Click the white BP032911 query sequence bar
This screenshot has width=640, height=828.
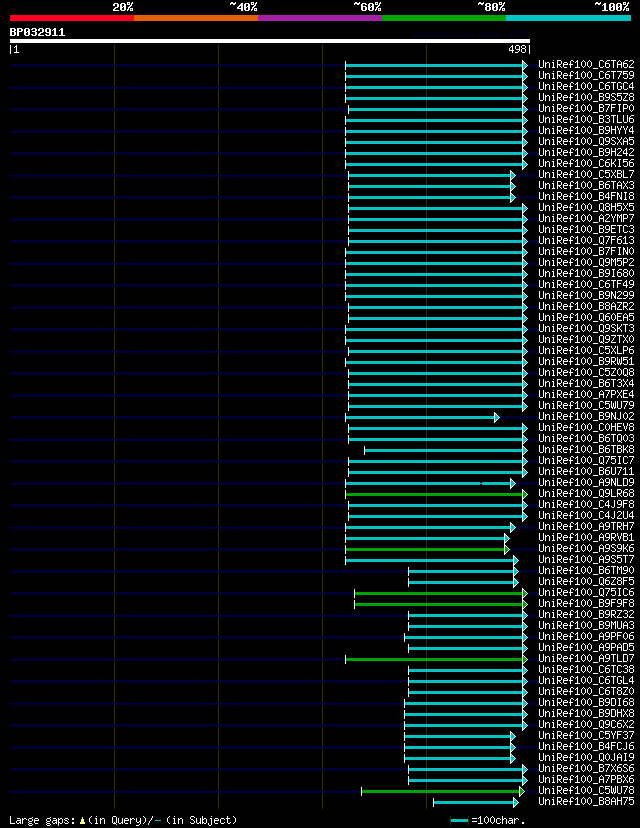[x=270, y=41]
